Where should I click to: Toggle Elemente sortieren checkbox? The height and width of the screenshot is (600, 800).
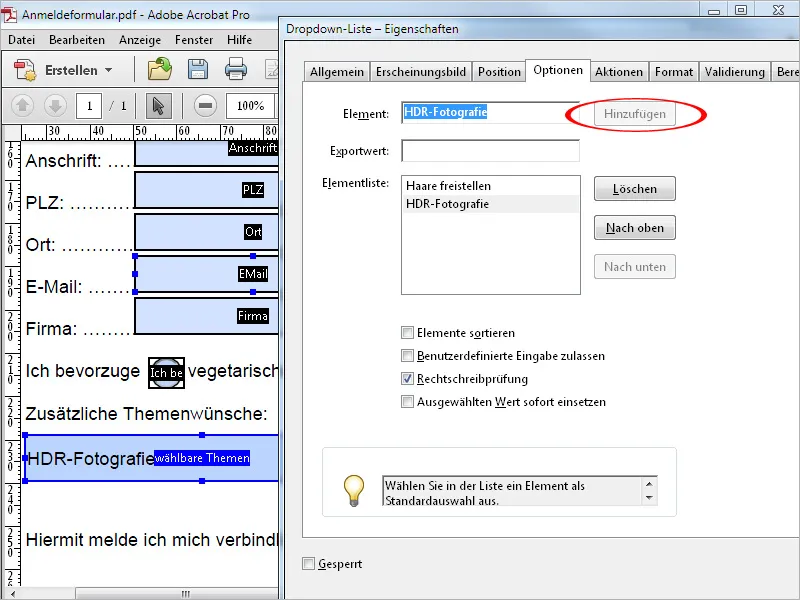[x=407, y=333]
